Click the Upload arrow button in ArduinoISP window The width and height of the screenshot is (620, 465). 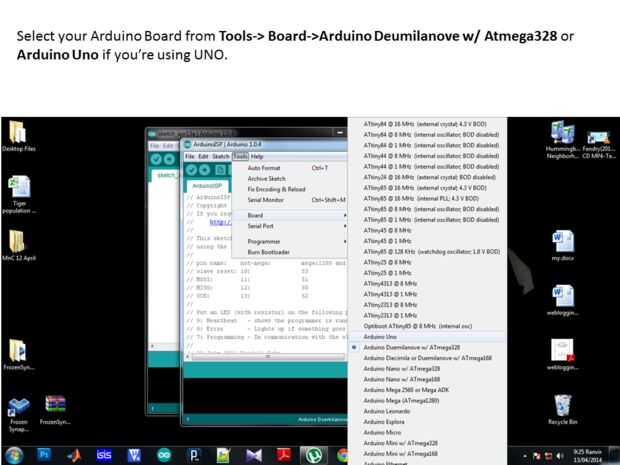click(204, 170)
